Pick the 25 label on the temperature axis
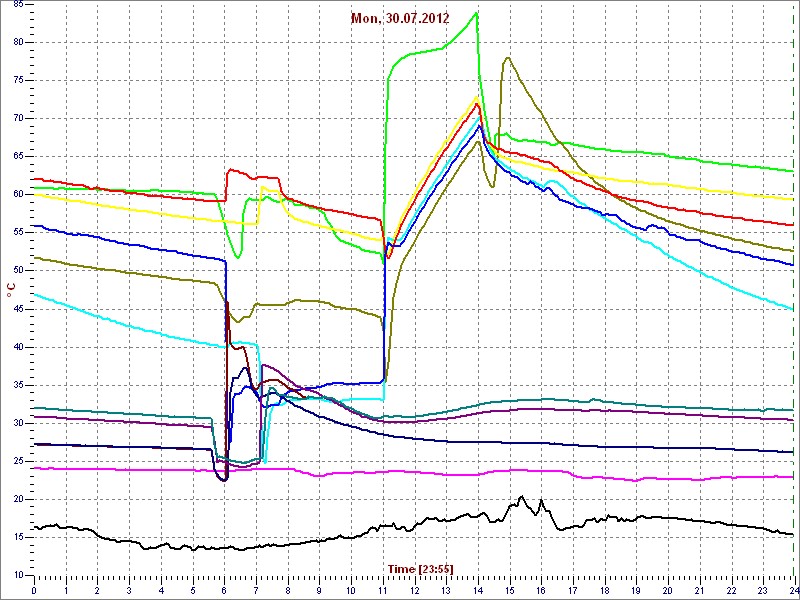Image resolution: width=800 pixels, height=600 pixels. point(19,461)
